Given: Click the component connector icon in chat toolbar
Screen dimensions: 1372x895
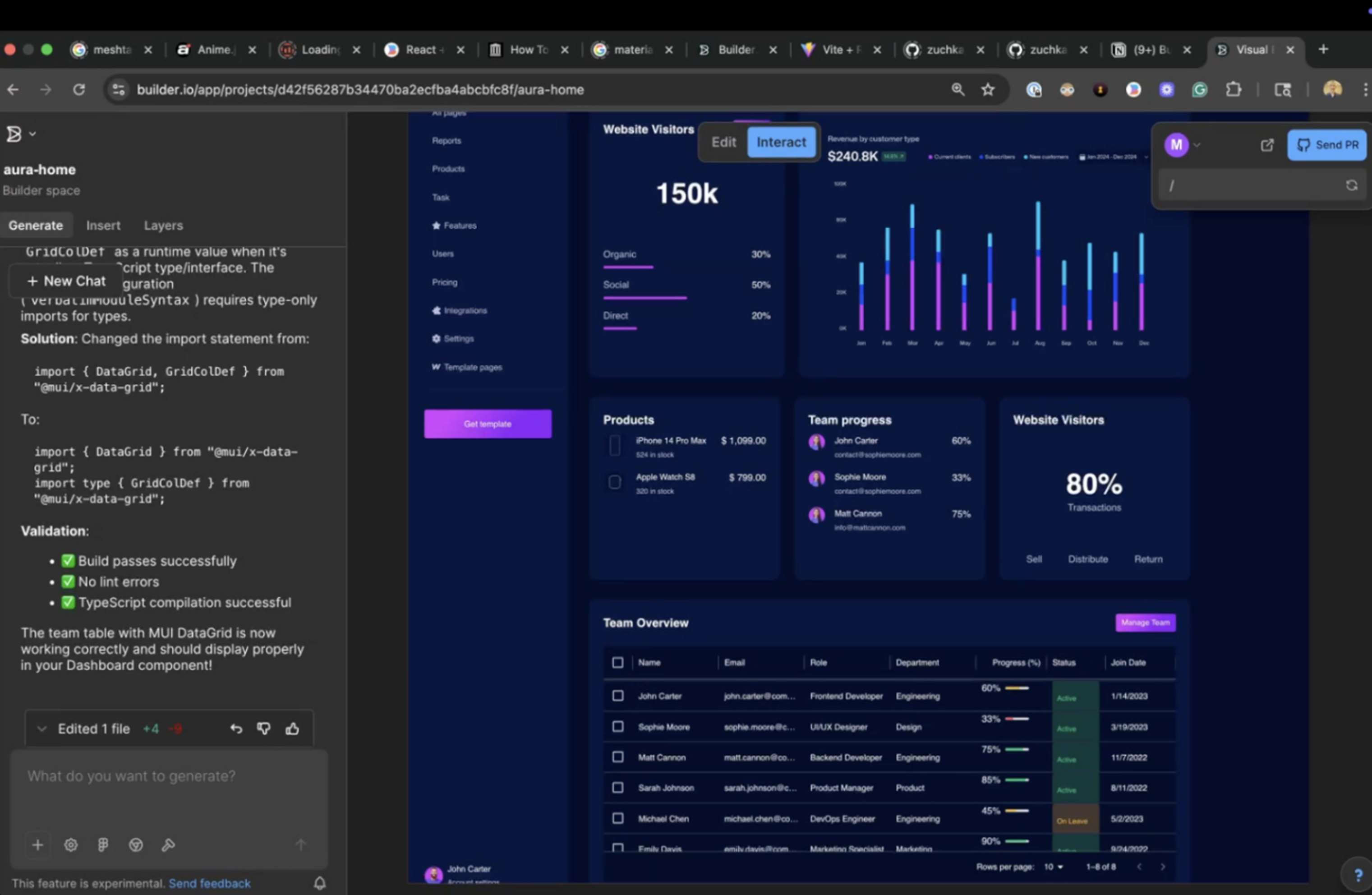Looking at the screenshot, I should coord(103,845).
